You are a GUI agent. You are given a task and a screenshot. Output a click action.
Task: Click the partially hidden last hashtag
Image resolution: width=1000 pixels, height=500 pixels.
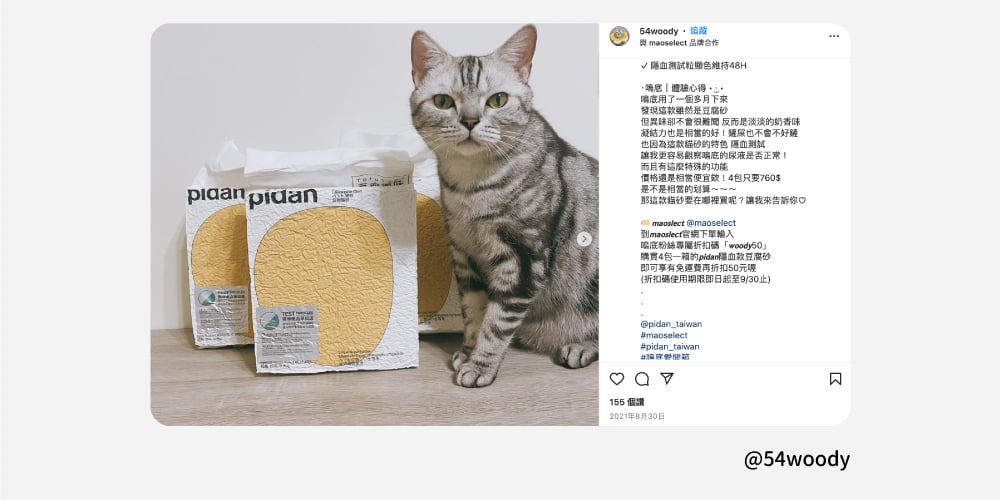pyautogui.click(x=665, y=357)
